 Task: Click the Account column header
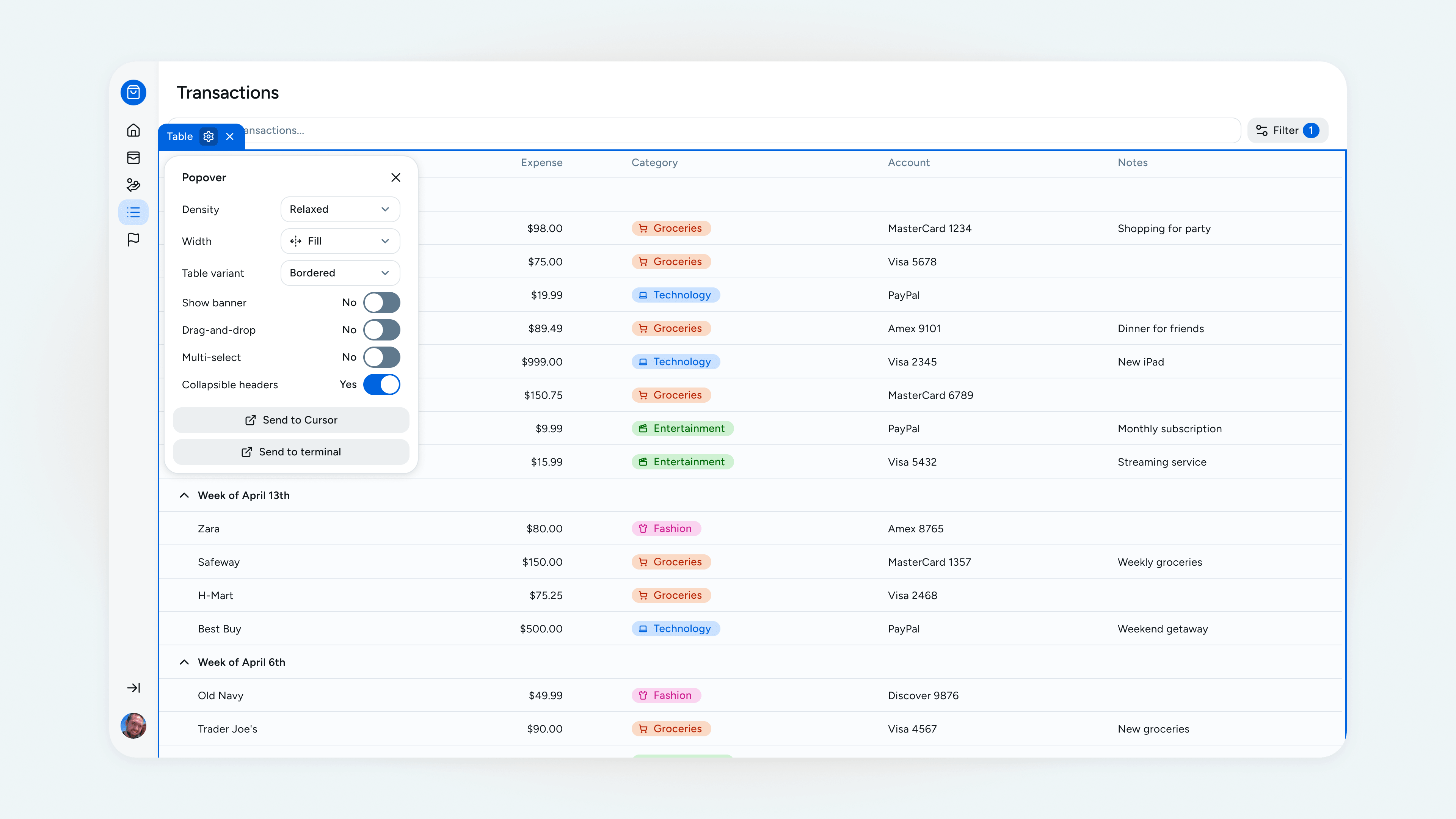908,163
